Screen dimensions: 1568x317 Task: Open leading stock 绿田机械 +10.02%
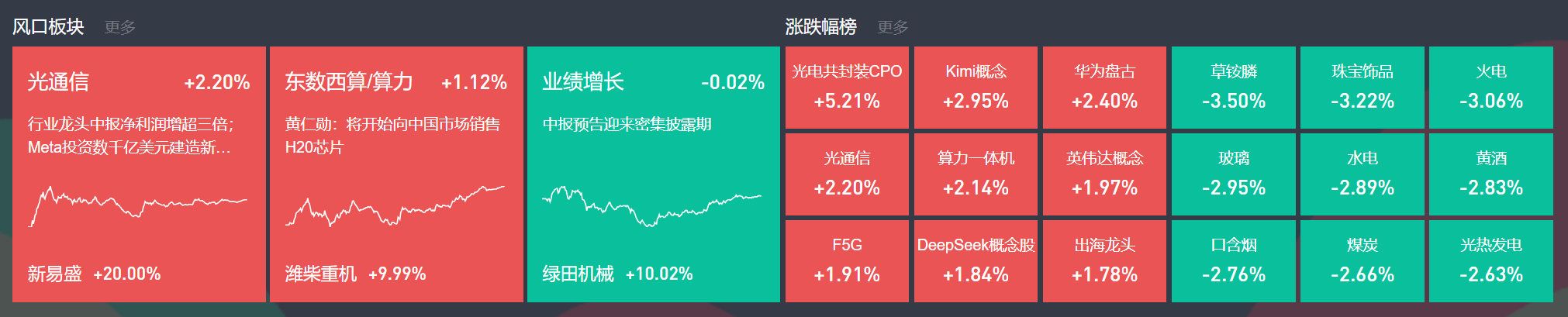click(617, 274)
